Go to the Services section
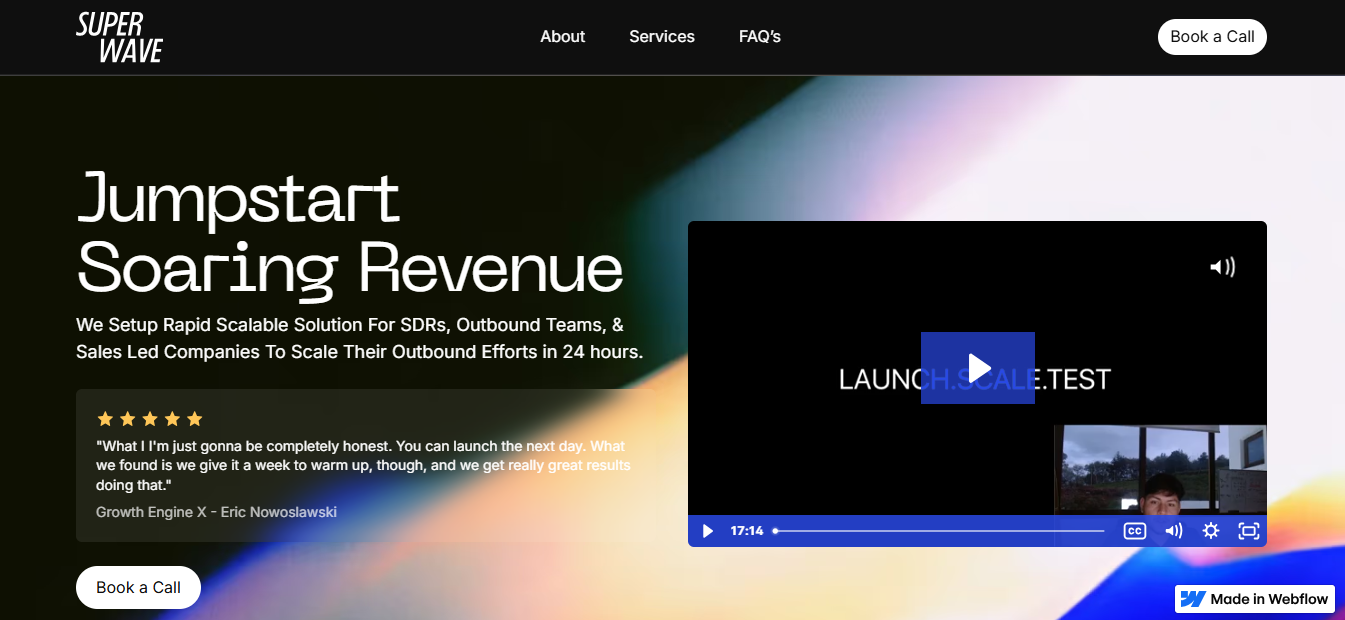1345x620 pixels. (x=662, y=37)
